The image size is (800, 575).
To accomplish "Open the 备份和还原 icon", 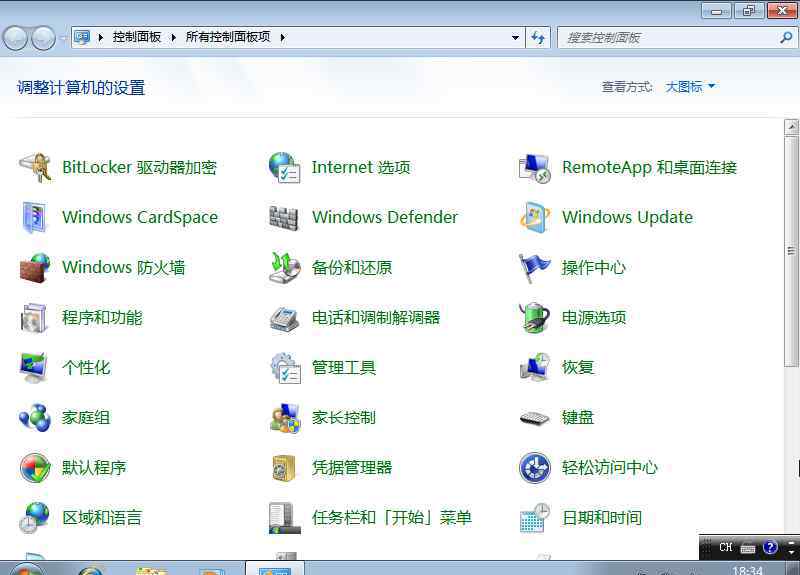I will coord(284,267).
